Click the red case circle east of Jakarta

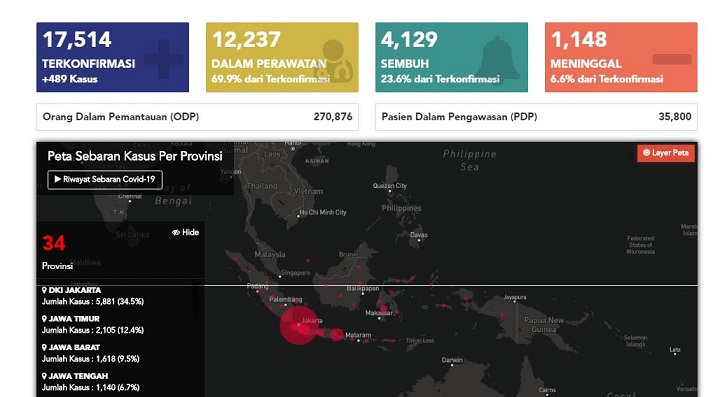point(337,335)
